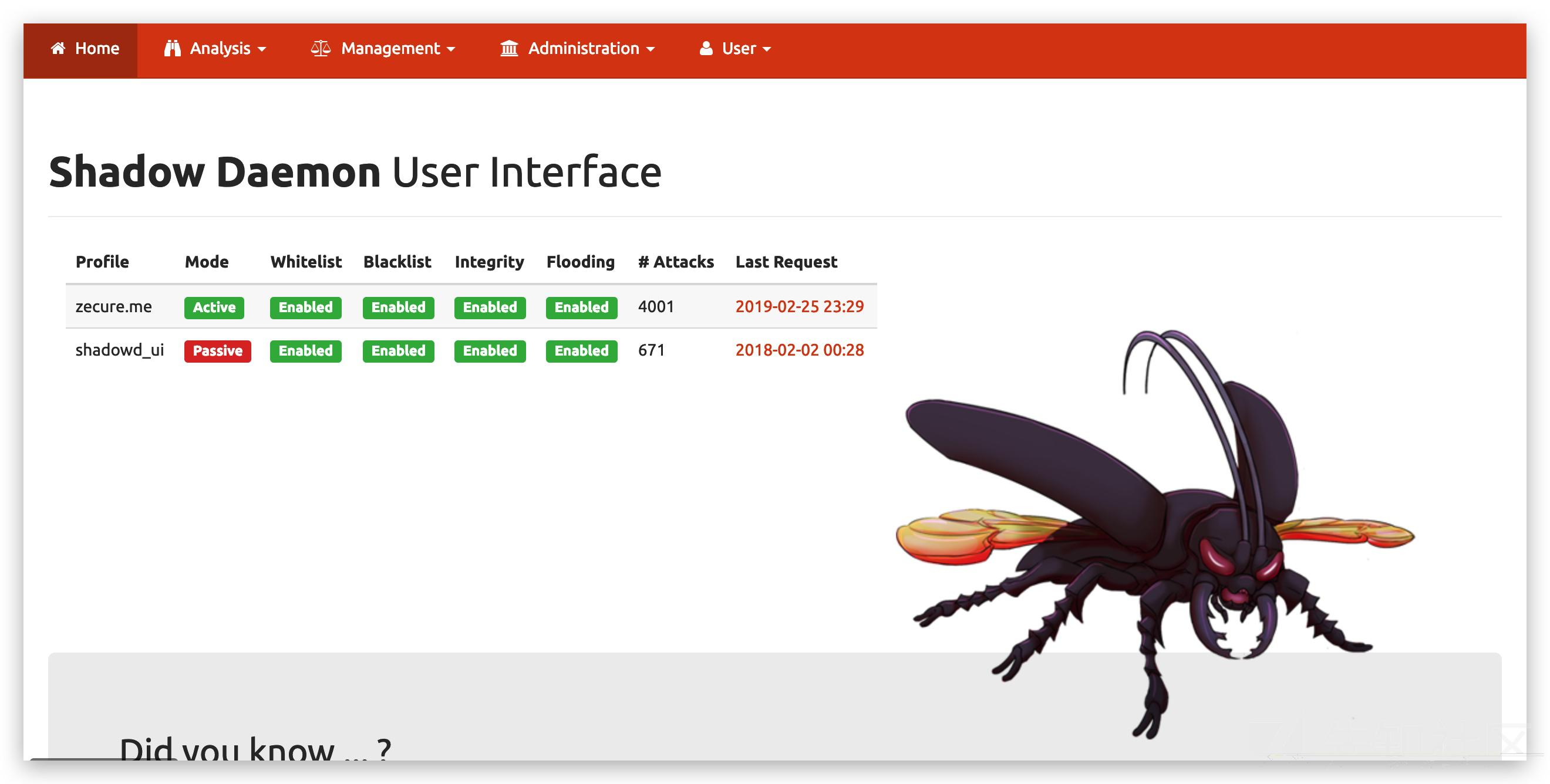Go to the Home tab
The height and width of the screenshot is (784, 1550).
96,48
